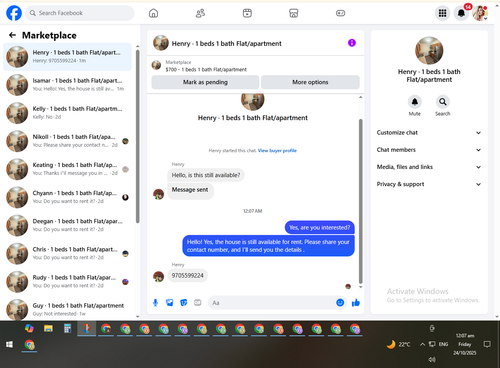This screenshot has height=368, width=500.
Task: Go to the Home feed tab
Action: pos(153,13)
